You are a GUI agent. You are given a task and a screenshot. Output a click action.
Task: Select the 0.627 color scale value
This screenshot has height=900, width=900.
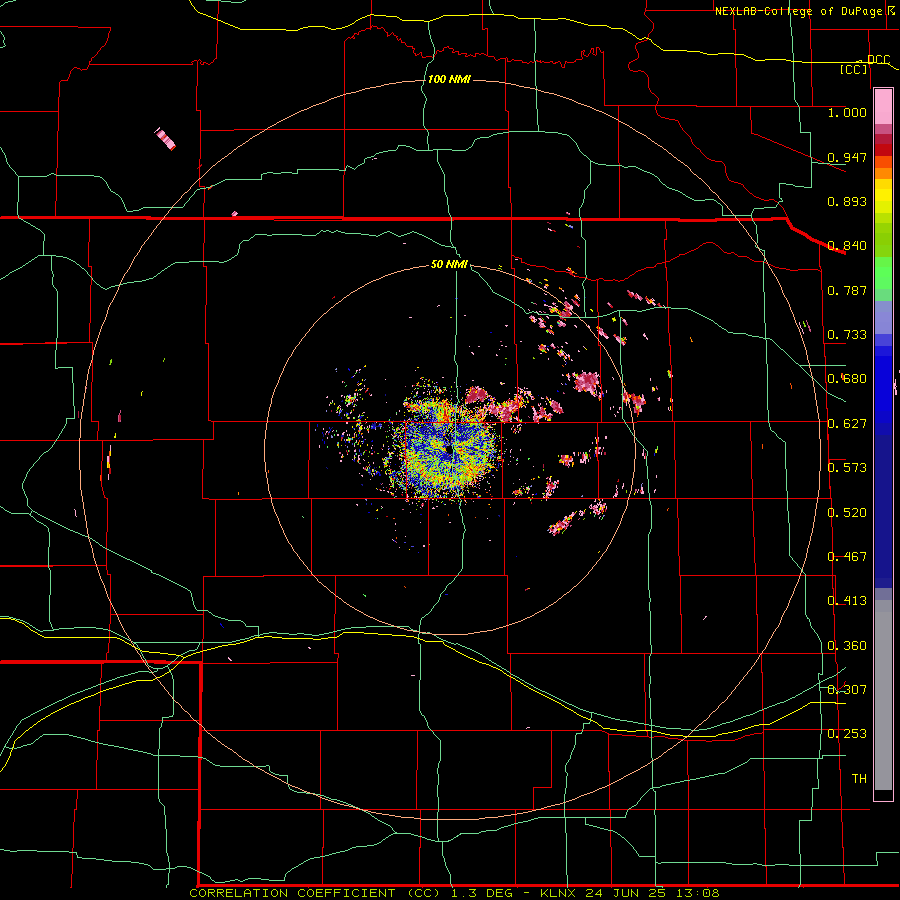[x=847, y=424]
